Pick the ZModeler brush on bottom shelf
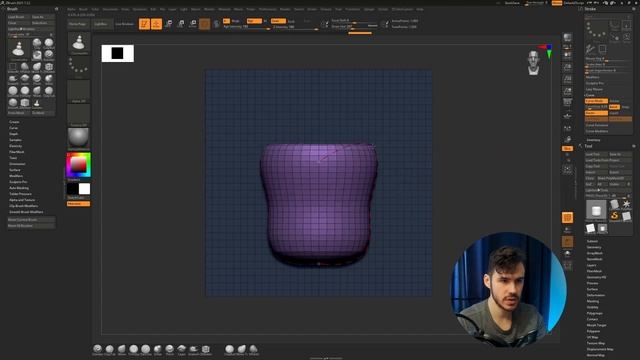Viewport: 640px width, 360px height. pos(206,349)
